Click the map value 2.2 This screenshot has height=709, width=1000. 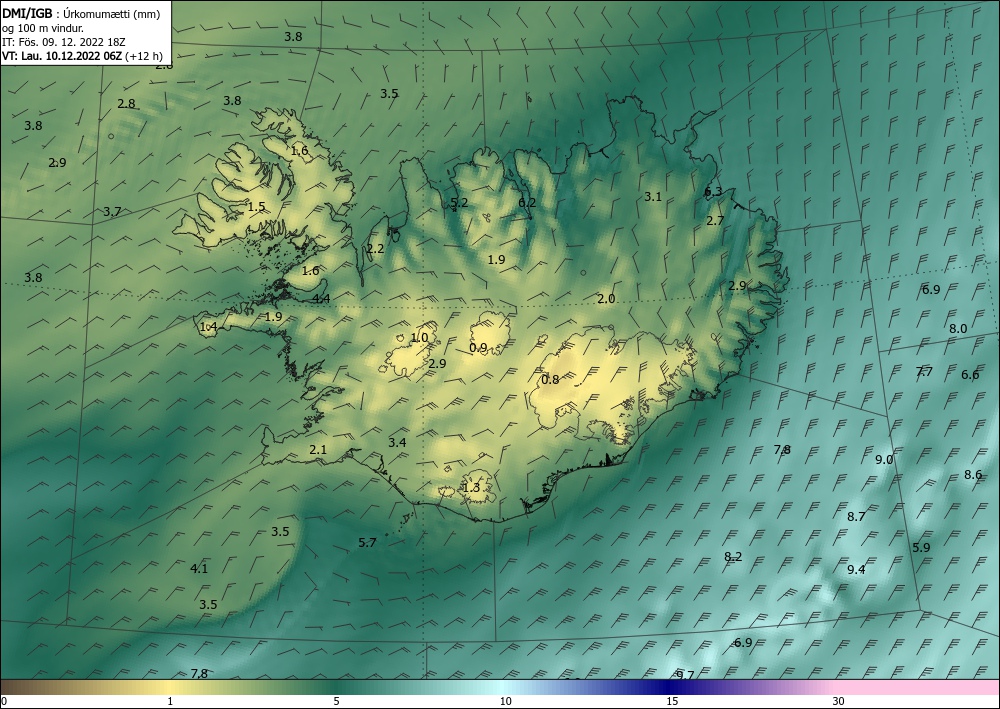pyautogui.click(x=376, y=249)
